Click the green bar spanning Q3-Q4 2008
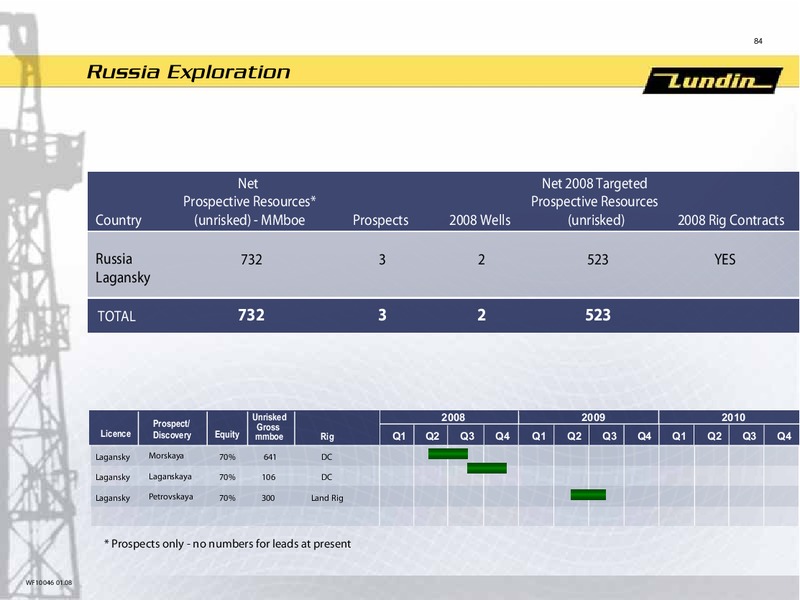 [x=487, y=468]
